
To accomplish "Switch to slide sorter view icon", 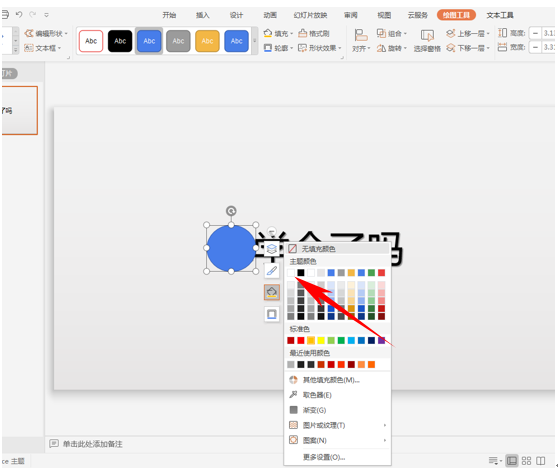I will click(x=526, y=461).
